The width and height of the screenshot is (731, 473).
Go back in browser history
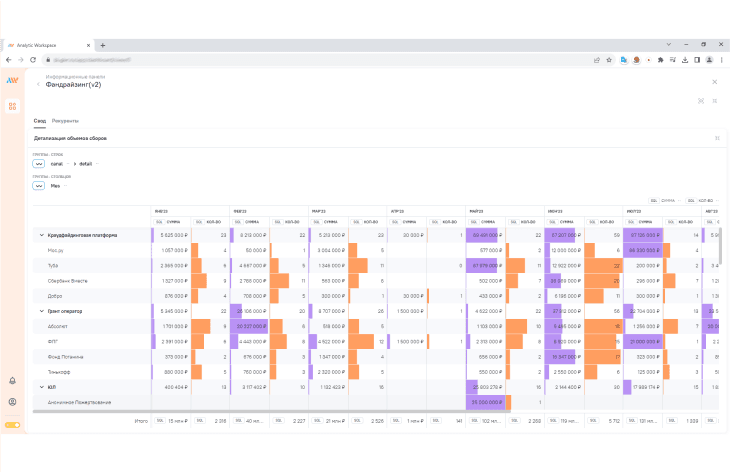click(8, 60)
